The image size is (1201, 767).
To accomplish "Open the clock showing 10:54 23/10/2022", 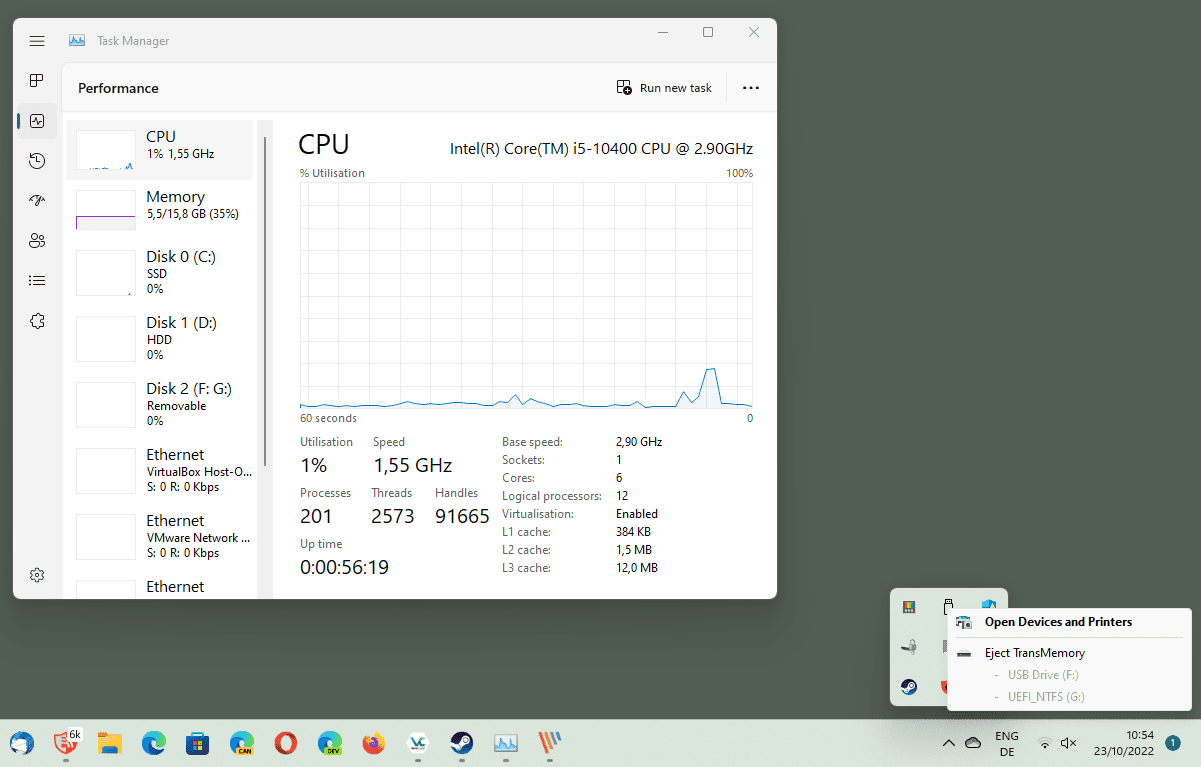I will [1126, 743].
